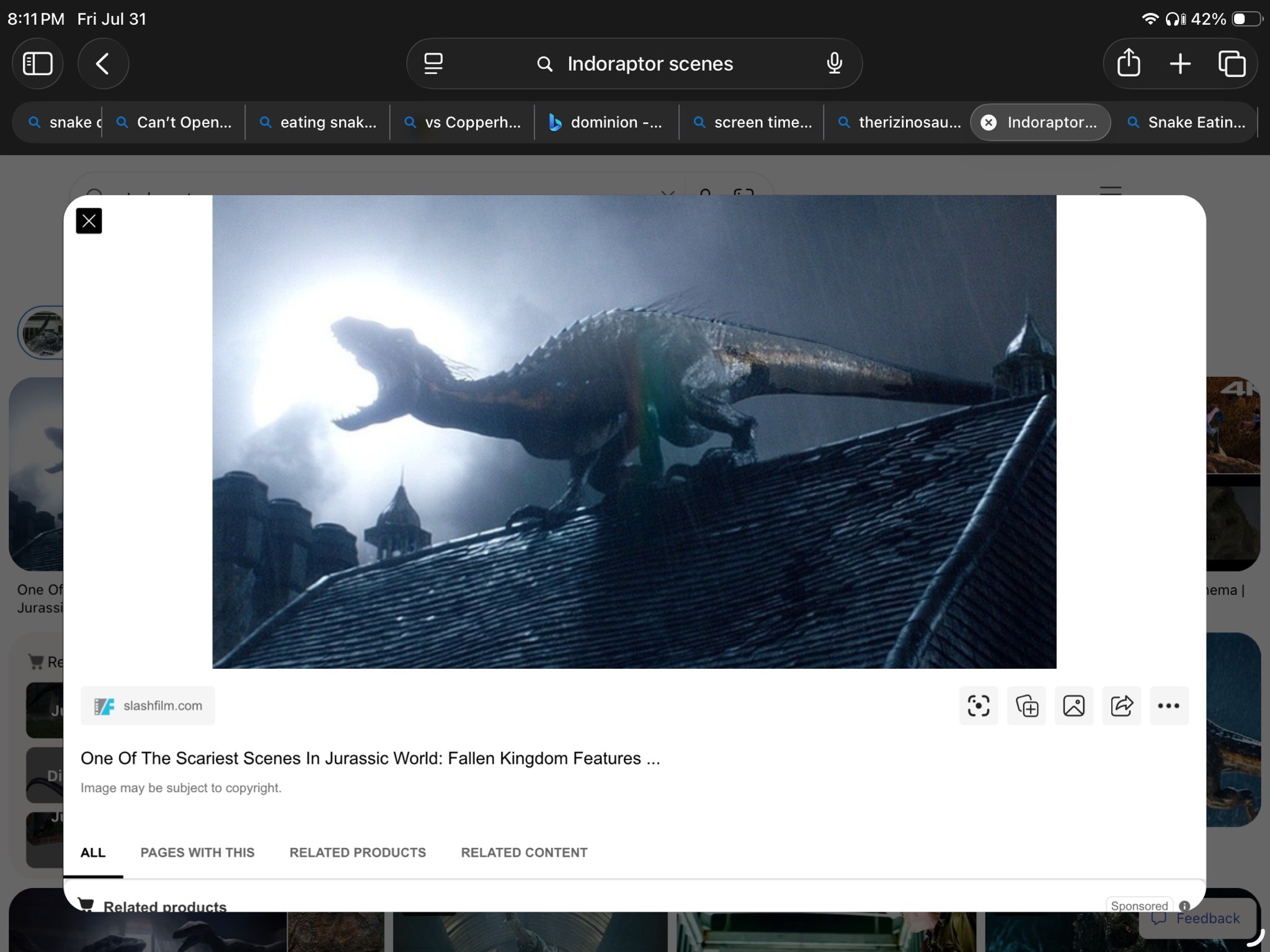The height and width of the screenshot is (952, 1270).
Task: Switch to the 'vs Copperh...' tab
Action: (463, 122)
